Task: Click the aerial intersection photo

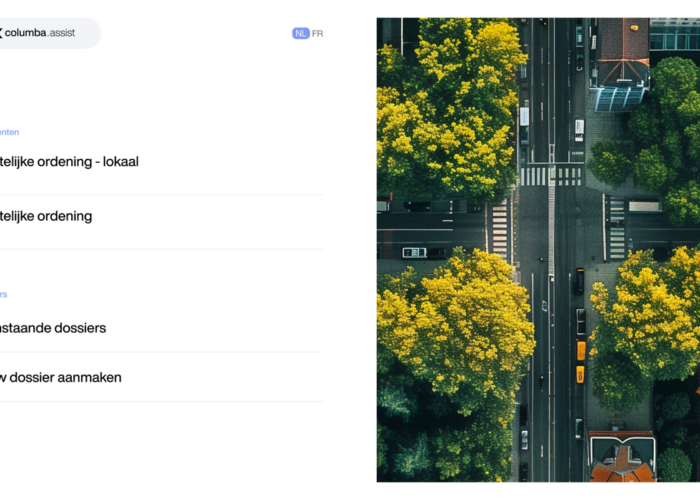Action: coord(538,250)
